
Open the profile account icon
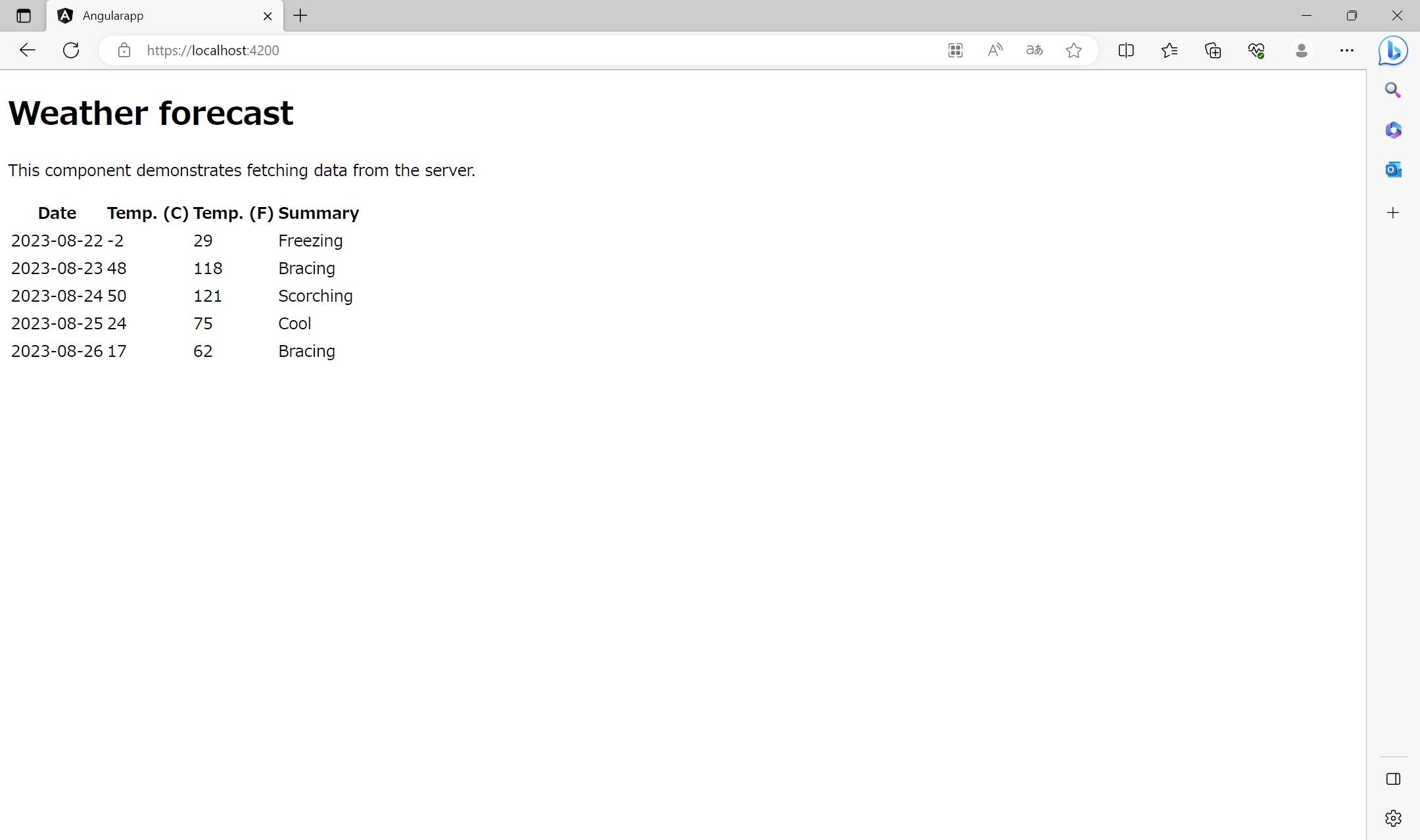(x=1301, y=51)
